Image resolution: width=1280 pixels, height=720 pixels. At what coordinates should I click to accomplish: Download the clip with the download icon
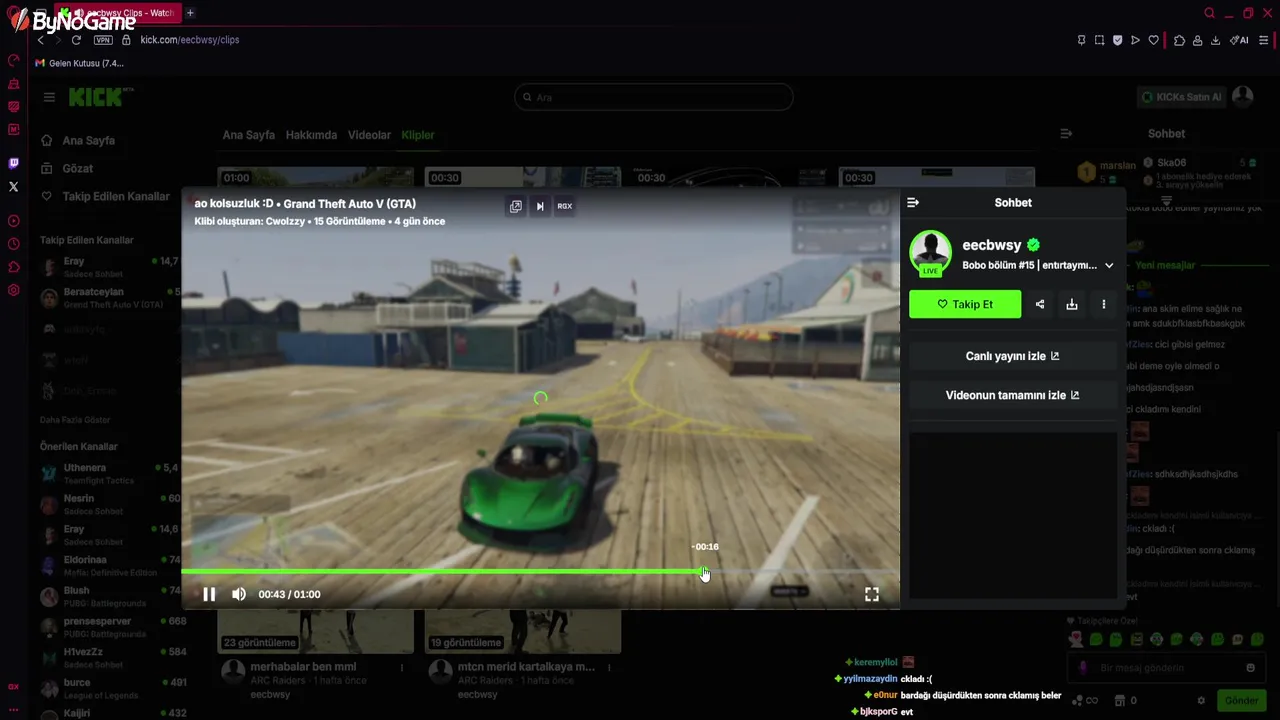1072,304
